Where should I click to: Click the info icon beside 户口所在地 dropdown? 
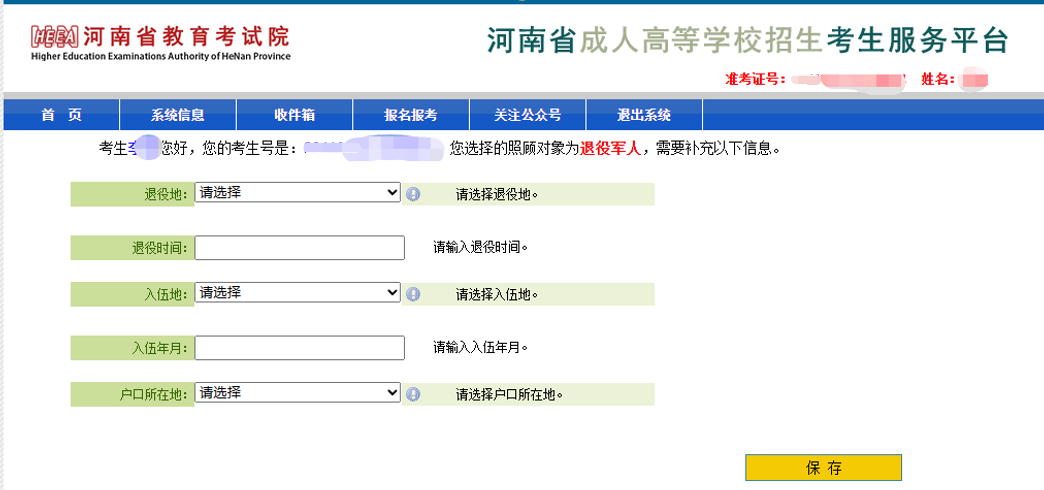click(413, 394)
